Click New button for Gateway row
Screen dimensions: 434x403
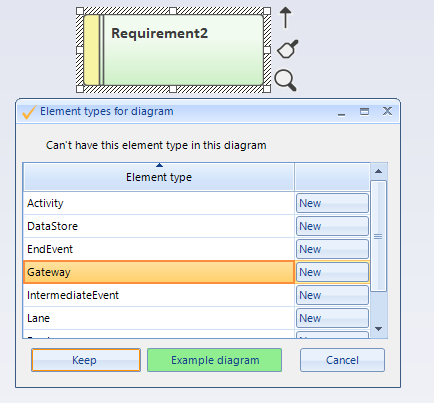(x=332, y=272)
